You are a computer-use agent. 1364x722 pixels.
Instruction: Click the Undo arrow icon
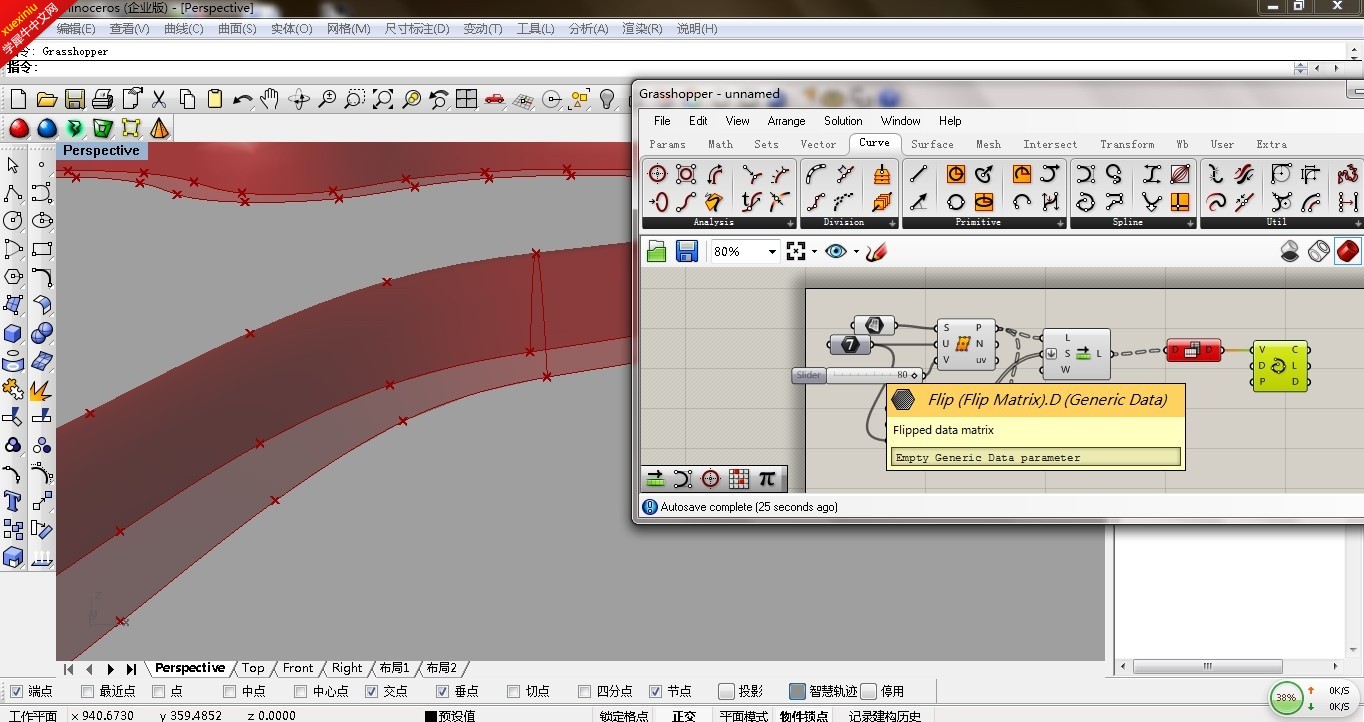click(x=243, y=99)
